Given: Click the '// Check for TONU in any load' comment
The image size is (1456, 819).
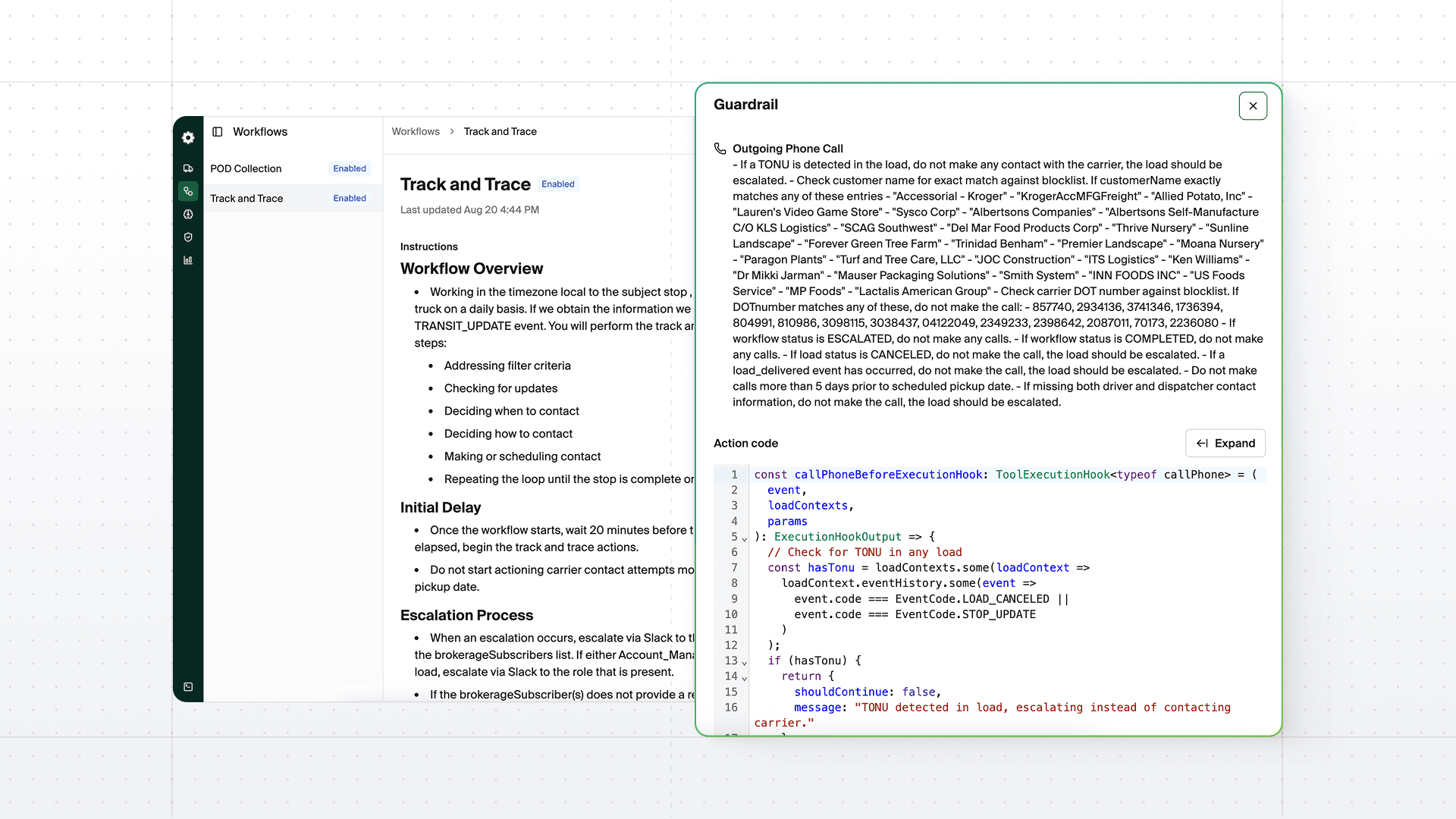Looking at the screenshot, I should [x=864, y=553].
